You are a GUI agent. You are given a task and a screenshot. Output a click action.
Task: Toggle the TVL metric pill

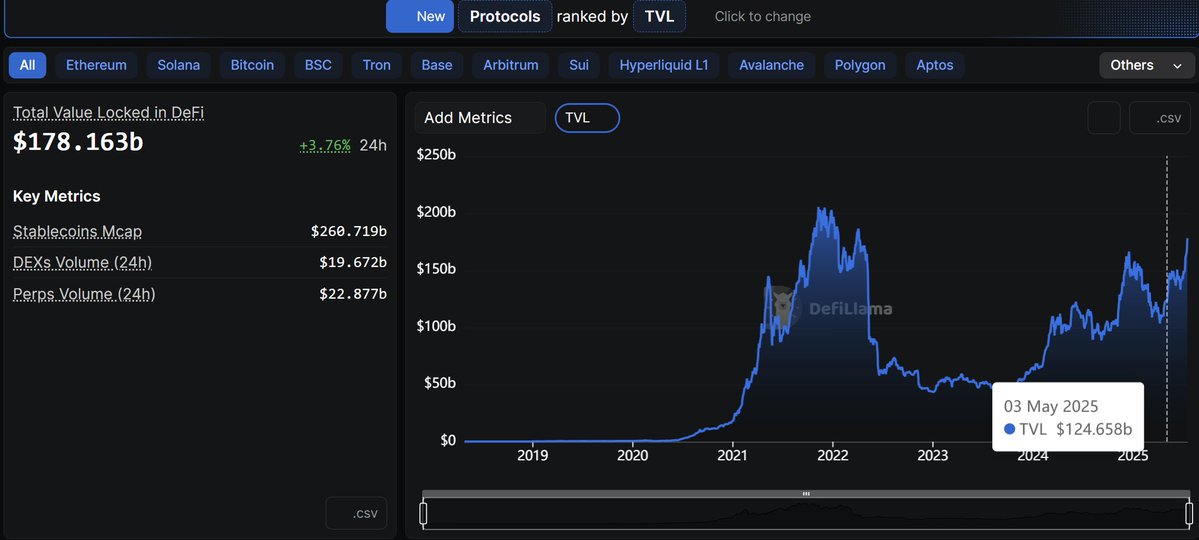pos(587,118)
